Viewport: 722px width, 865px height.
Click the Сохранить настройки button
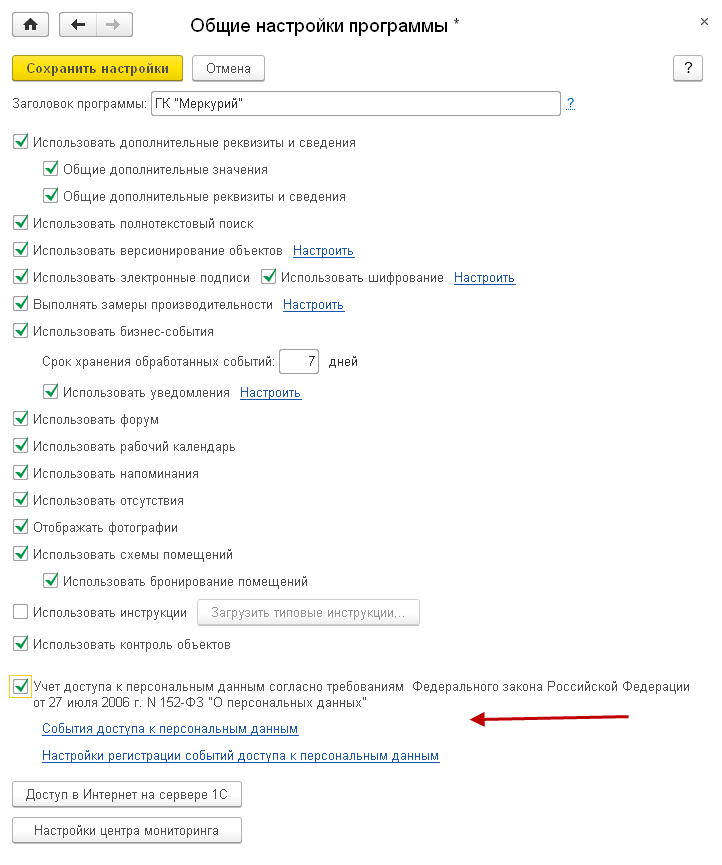pos(97,68)
